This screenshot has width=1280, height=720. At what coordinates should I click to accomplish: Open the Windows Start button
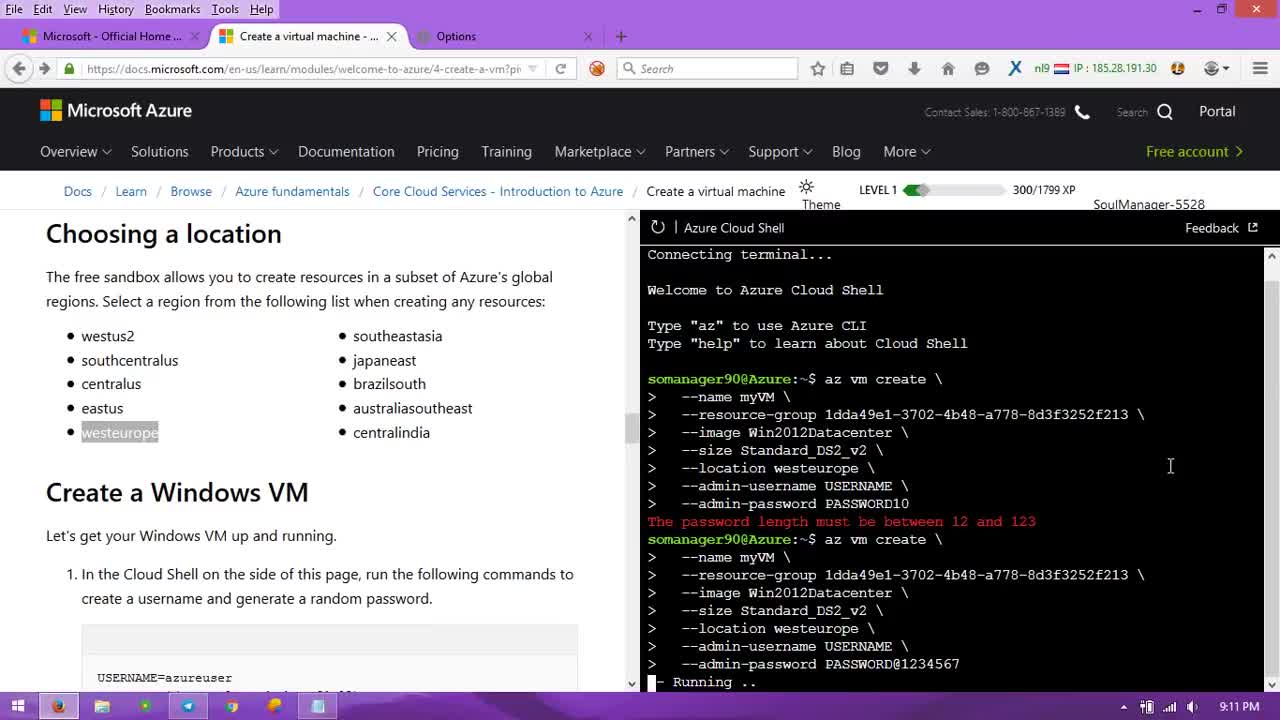18,706
